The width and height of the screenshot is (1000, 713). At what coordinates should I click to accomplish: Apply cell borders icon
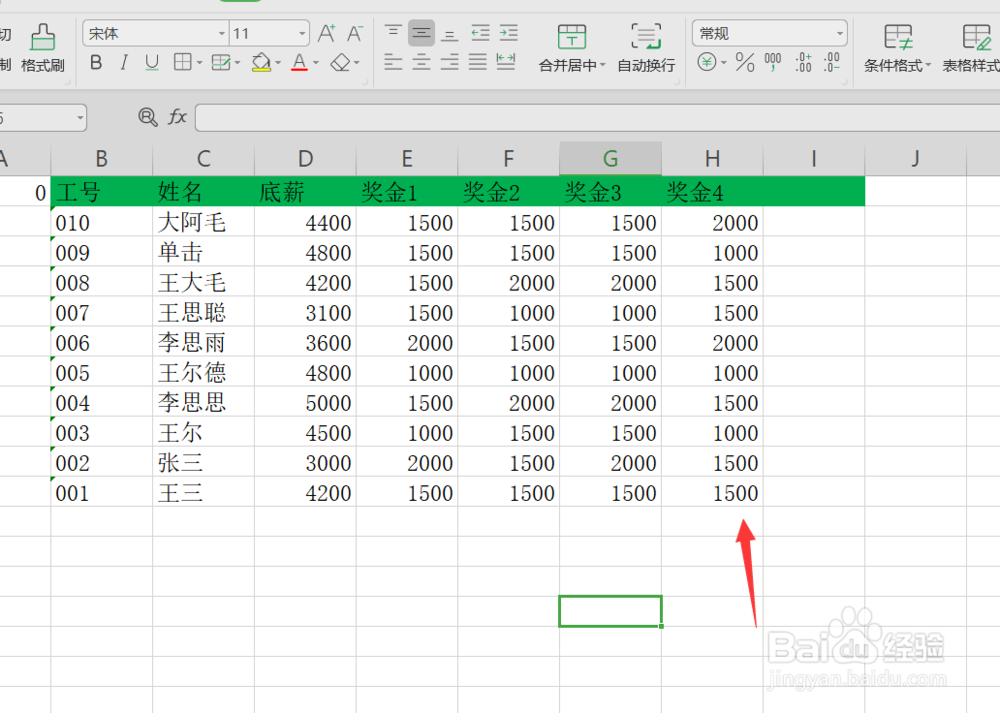182,62
